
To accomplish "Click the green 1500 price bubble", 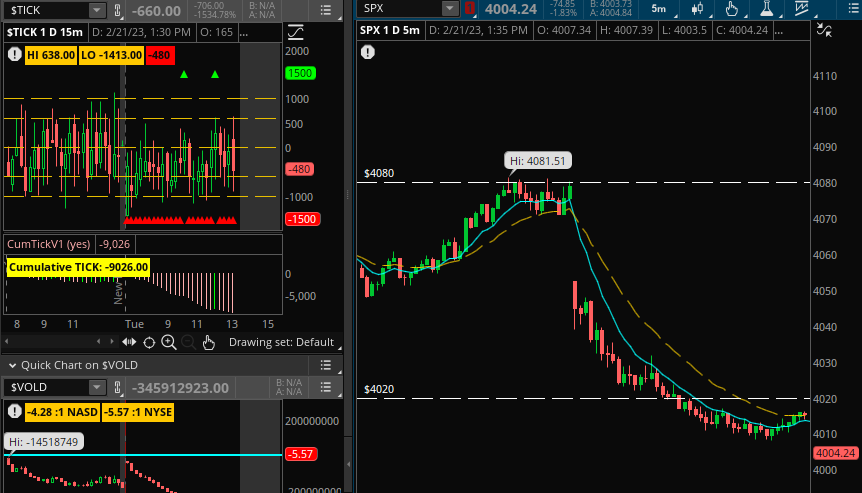I will click(300, 73).
